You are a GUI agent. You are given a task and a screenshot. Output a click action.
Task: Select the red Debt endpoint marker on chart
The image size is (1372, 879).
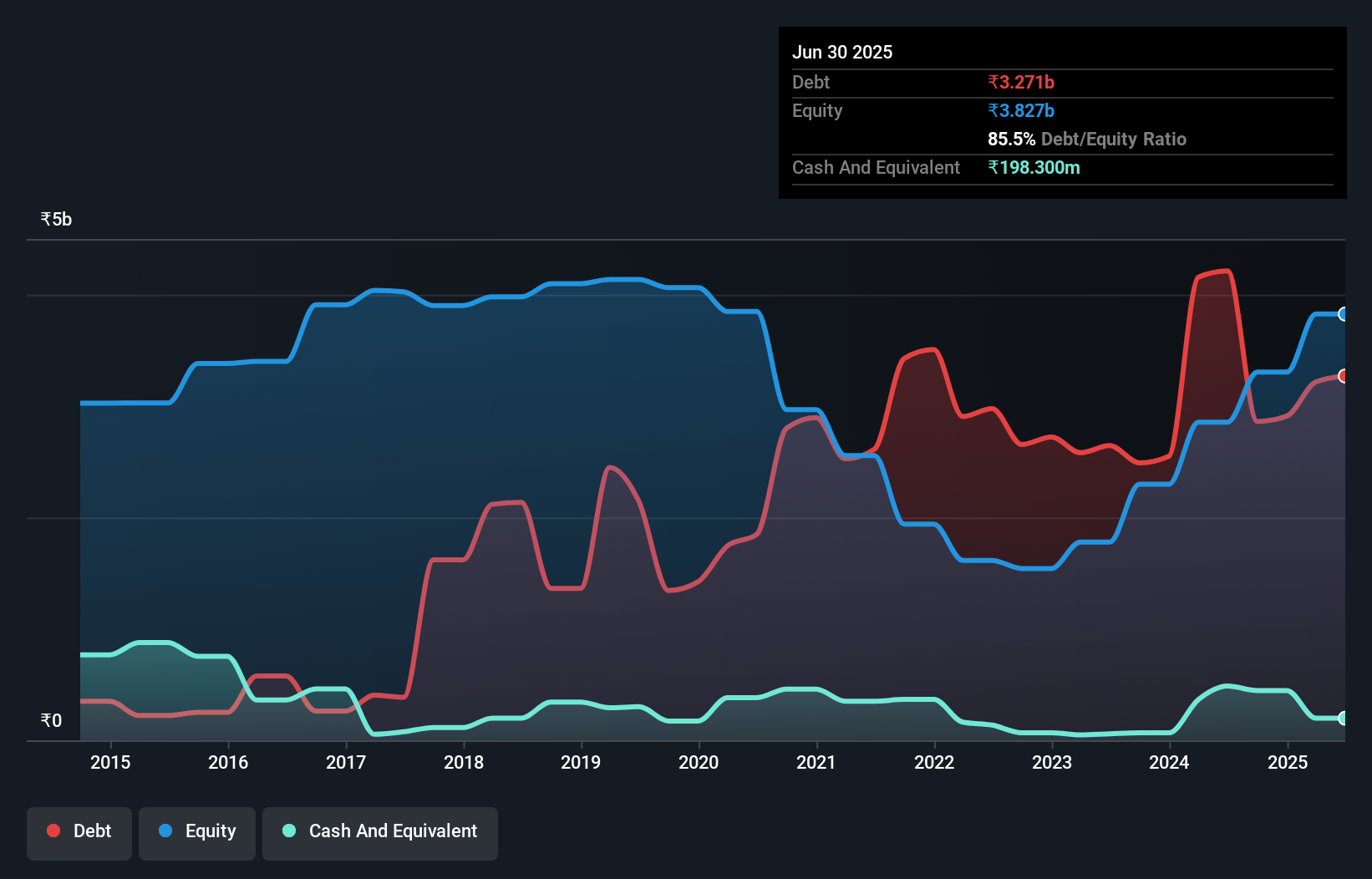tap(1343, 376)
